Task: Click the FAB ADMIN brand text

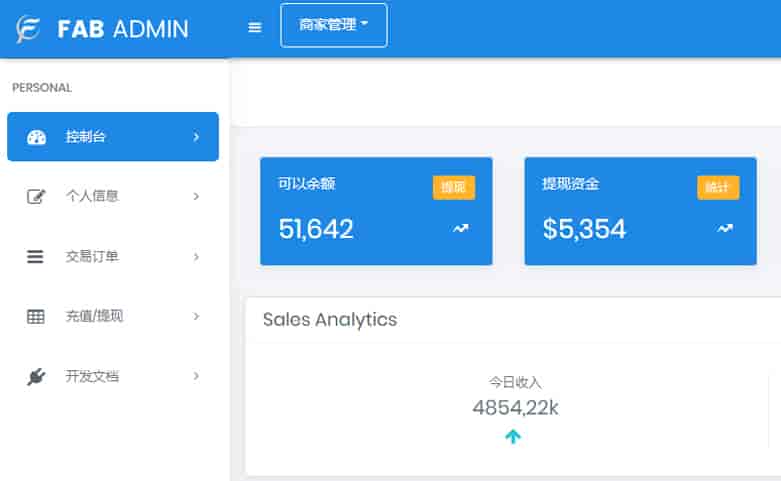Action: click(x=123, y=29)
